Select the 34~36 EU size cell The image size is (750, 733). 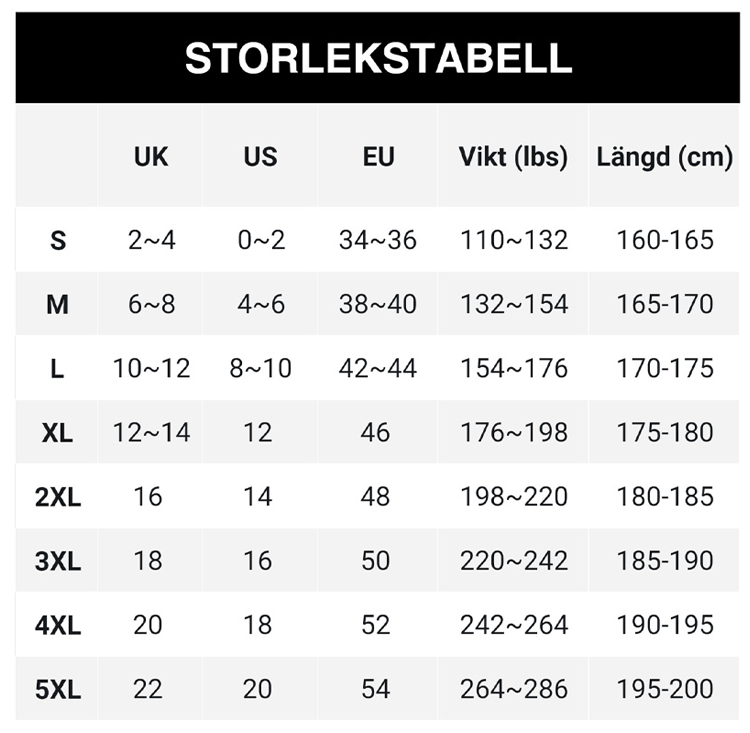[378, 240]
